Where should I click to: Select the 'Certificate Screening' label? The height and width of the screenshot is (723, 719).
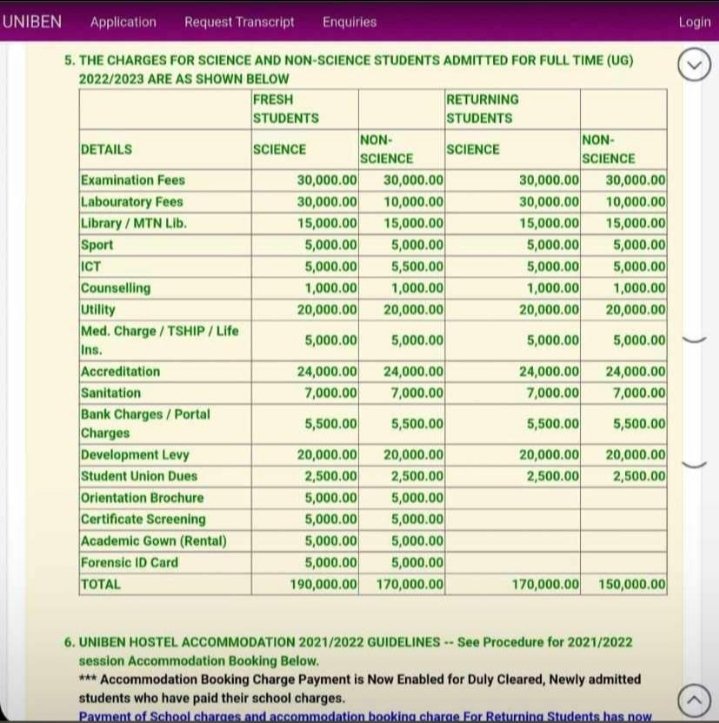coord(143,519)
